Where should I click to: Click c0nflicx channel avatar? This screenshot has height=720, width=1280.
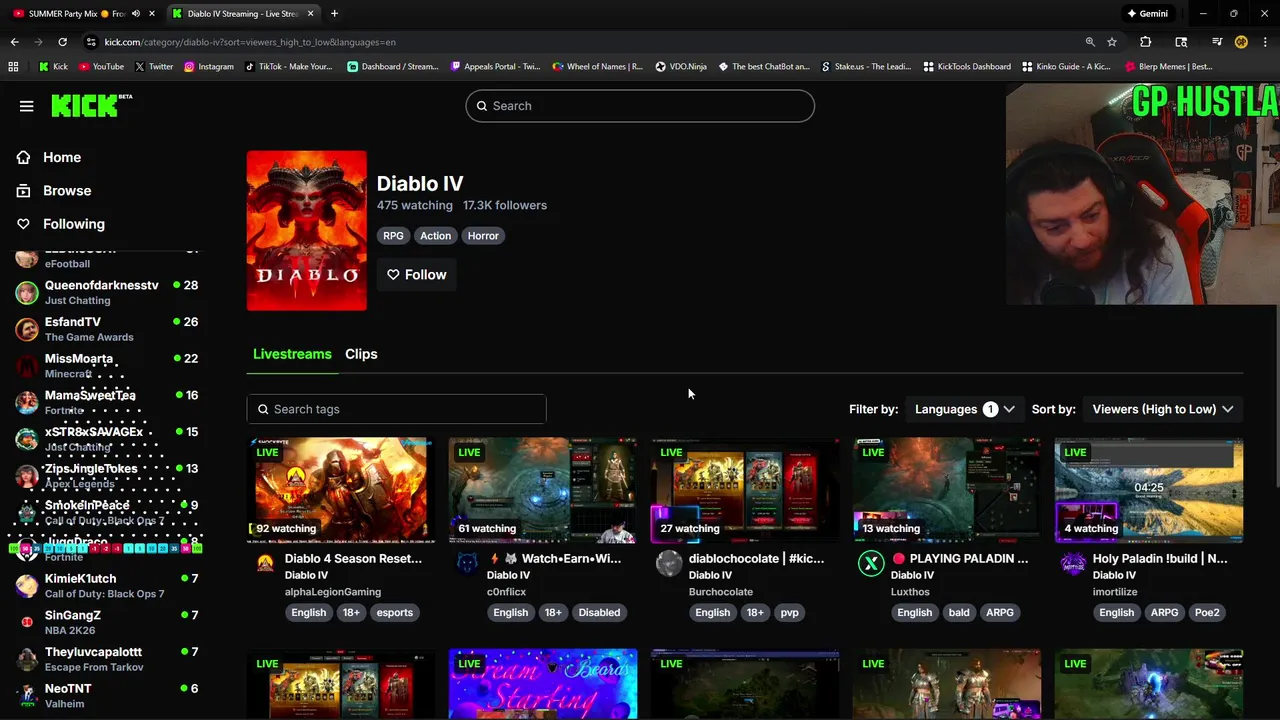click(x=467, y=564)
